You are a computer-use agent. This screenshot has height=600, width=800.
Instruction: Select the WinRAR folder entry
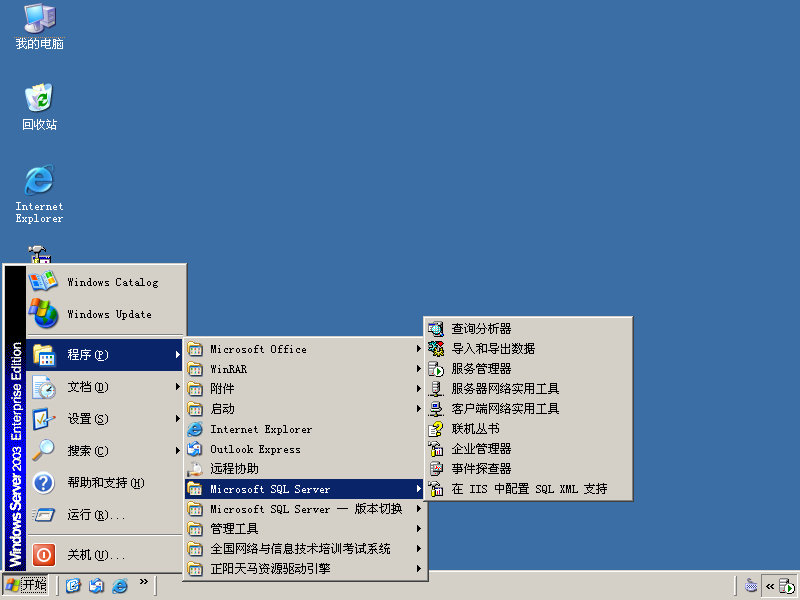click(305, 369)
